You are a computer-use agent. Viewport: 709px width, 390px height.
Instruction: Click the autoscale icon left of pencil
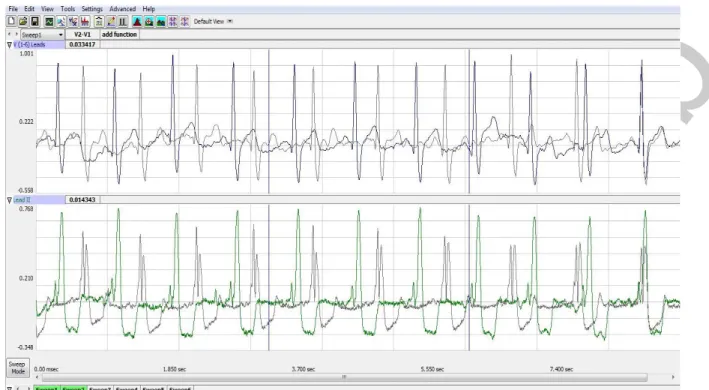(99, 21)
